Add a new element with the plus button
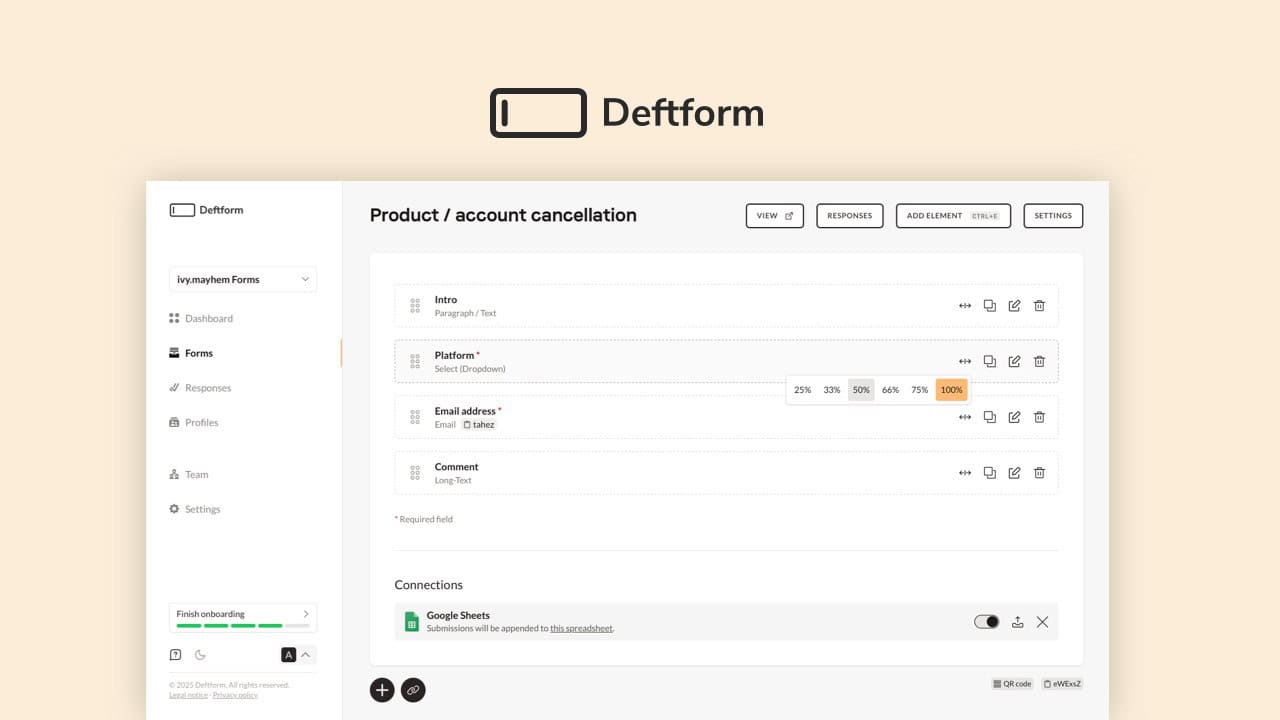1280x720 pixels. coord(382,690)
